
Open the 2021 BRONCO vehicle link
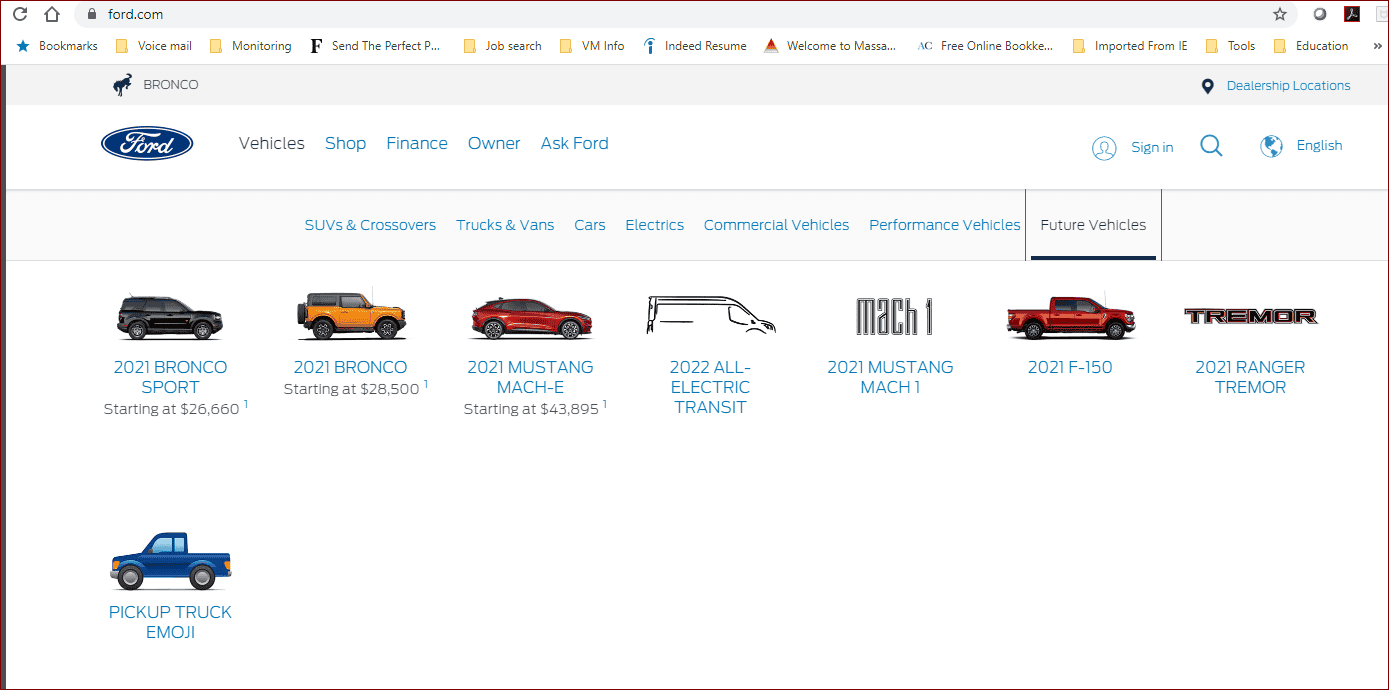coord(350,367)
